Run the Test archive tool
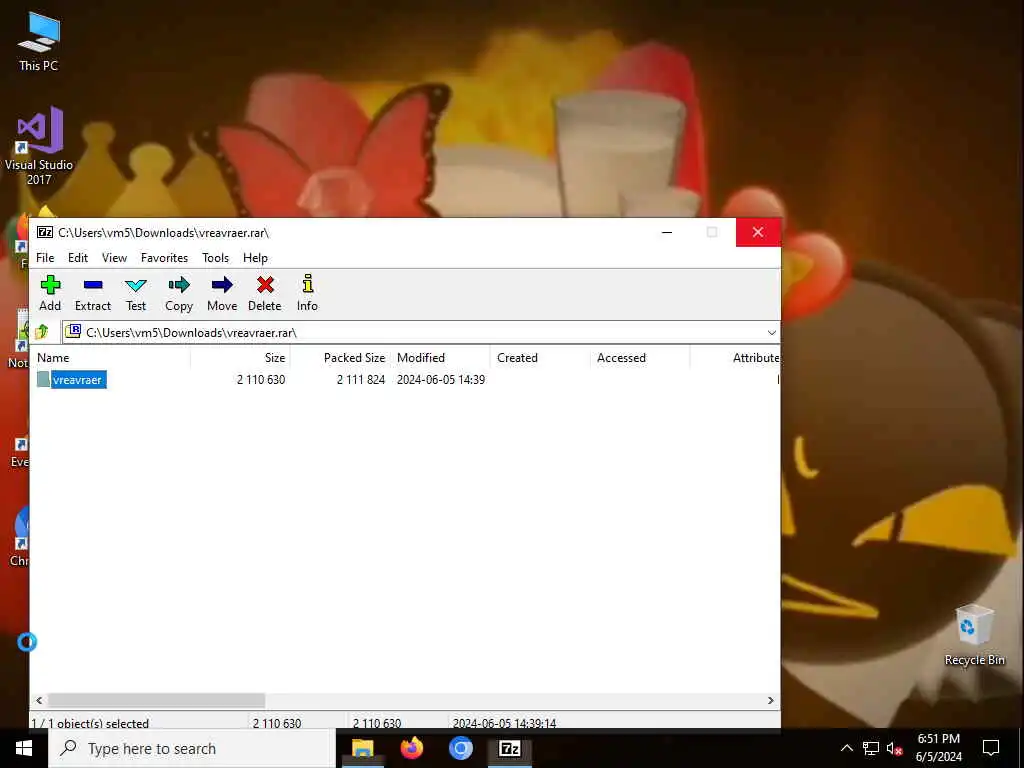This screenshot has width=1024, height=768. coord(136,293)
